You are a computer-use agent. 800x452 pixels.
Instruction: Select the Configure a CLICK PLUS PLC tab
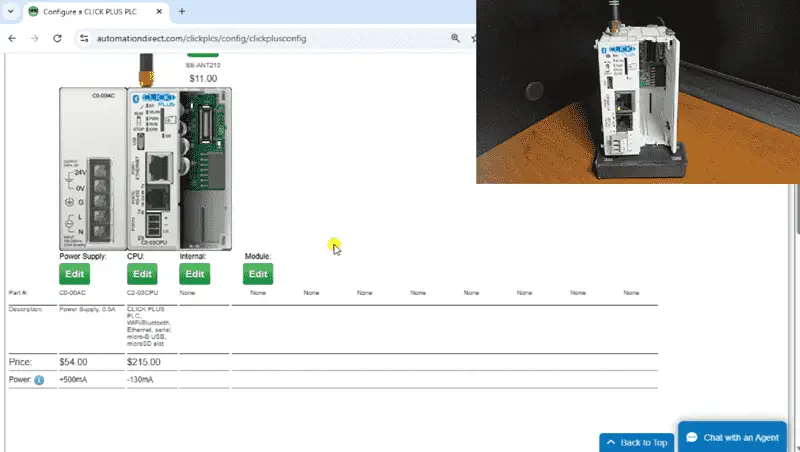click(x=96, y=12)
